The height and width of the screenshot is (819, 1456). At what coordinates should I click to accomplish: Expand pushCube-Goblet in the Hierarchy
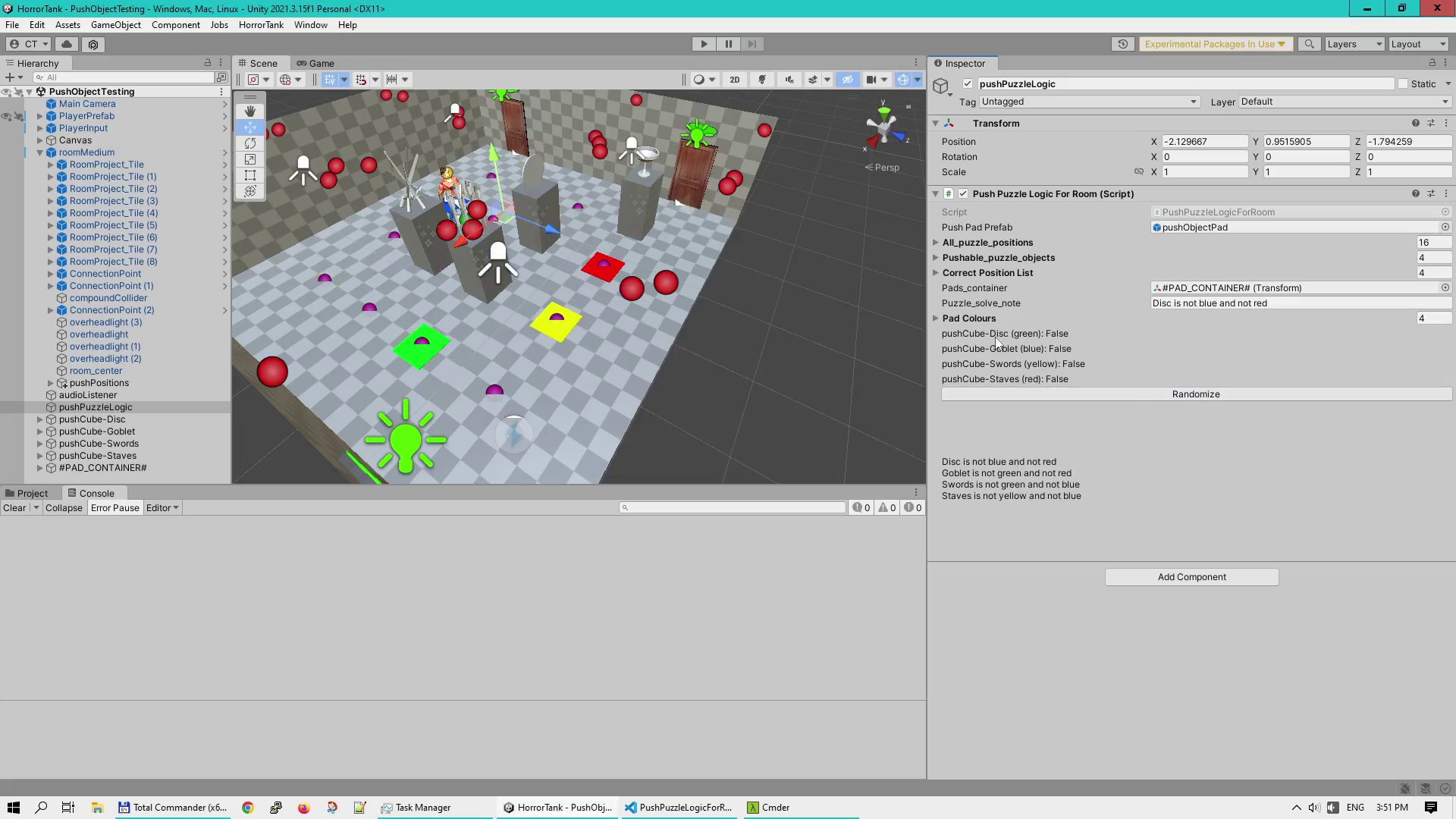[40, 431]
